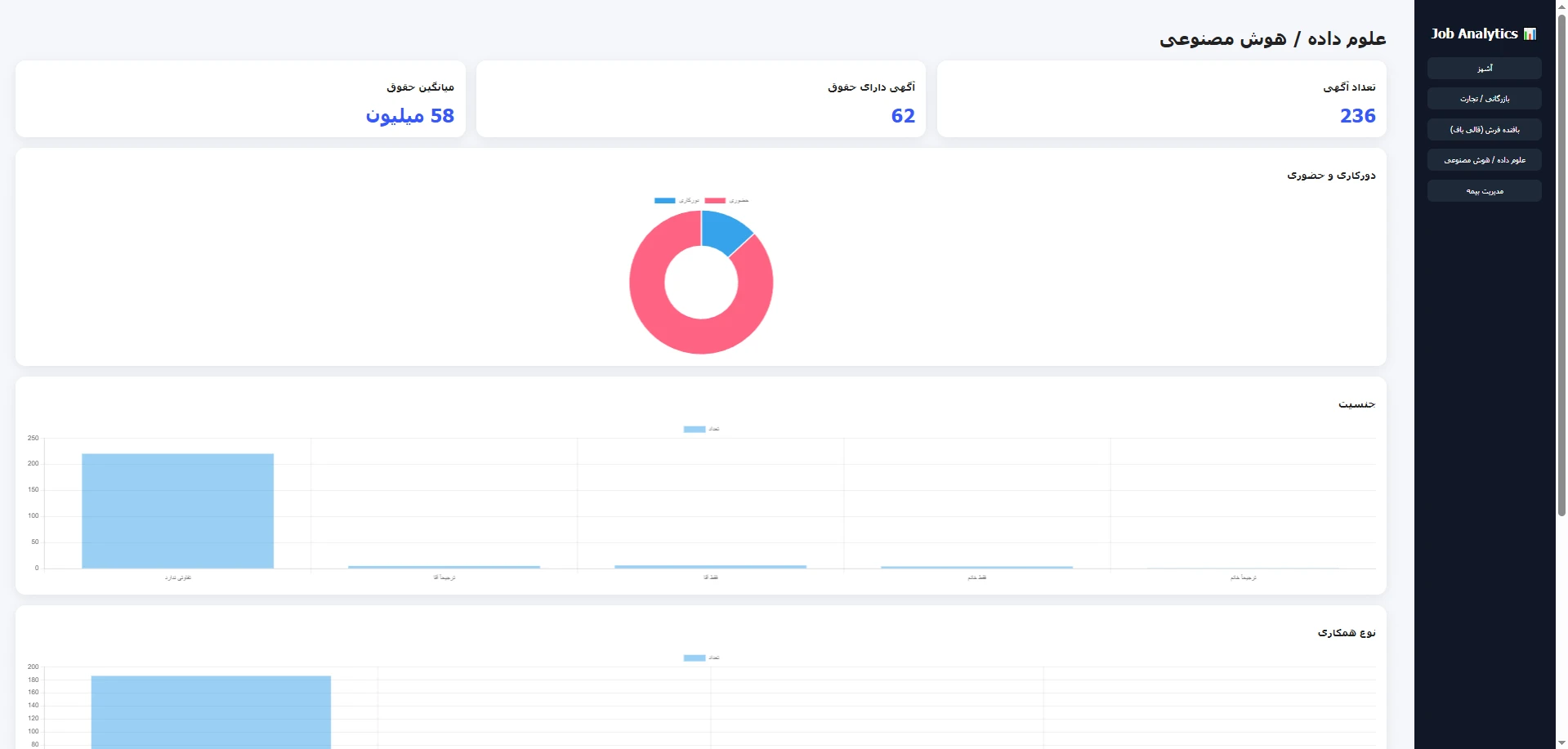
Task: Click the تعداد آگهی card label
Action: (x=1349, y=87)
